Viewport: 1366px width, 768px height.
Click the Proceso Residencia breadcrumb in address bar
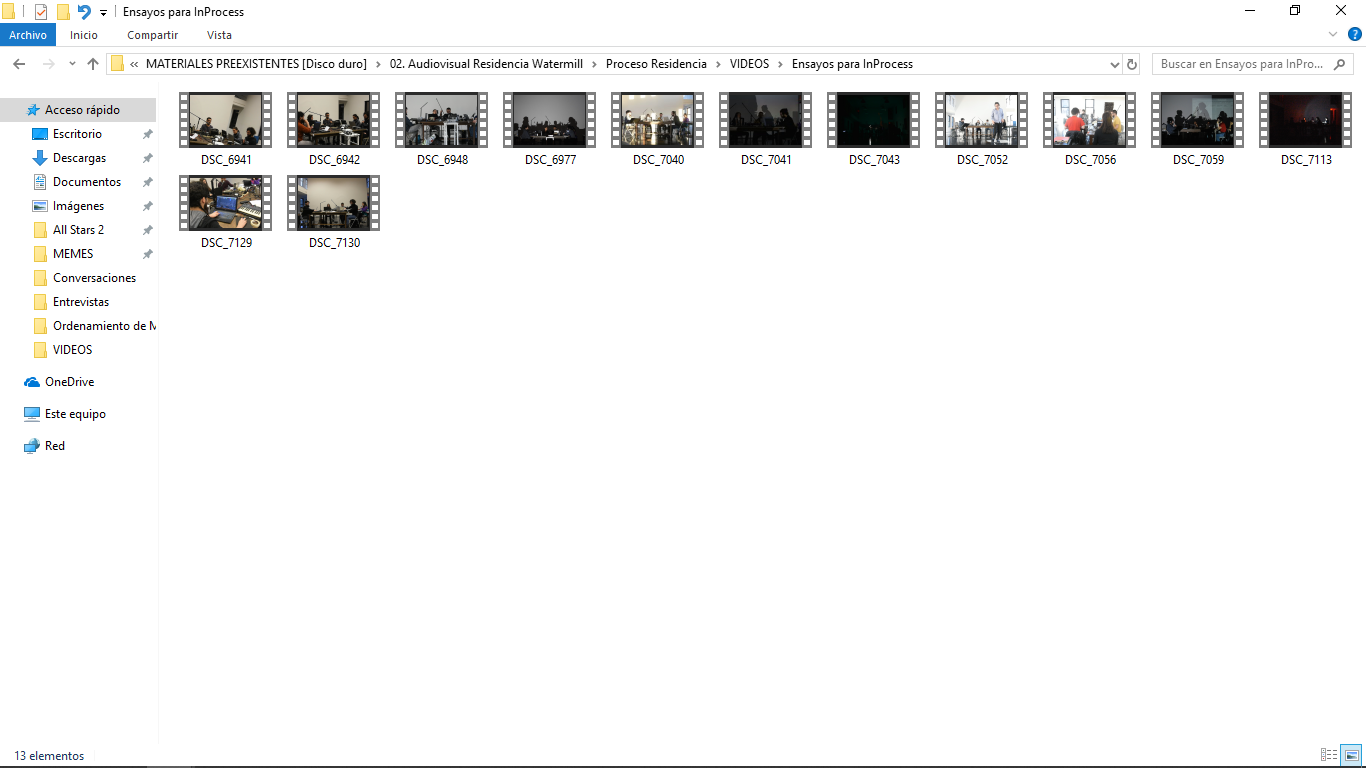point(656,64)
